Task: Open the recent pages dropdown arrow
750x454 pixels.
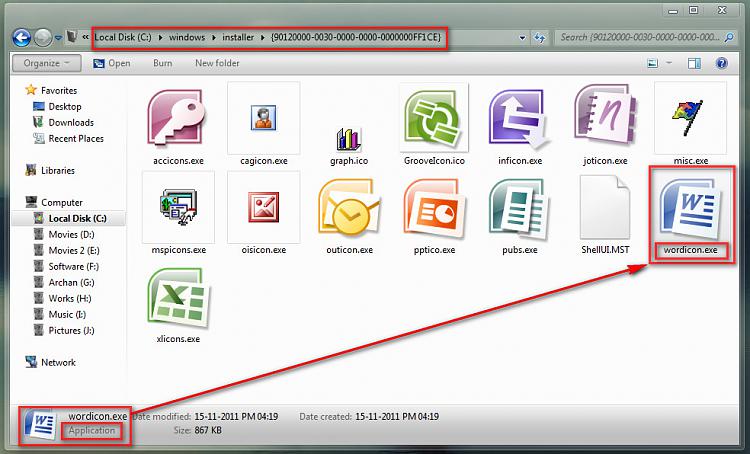Action: tap(58, 37)
